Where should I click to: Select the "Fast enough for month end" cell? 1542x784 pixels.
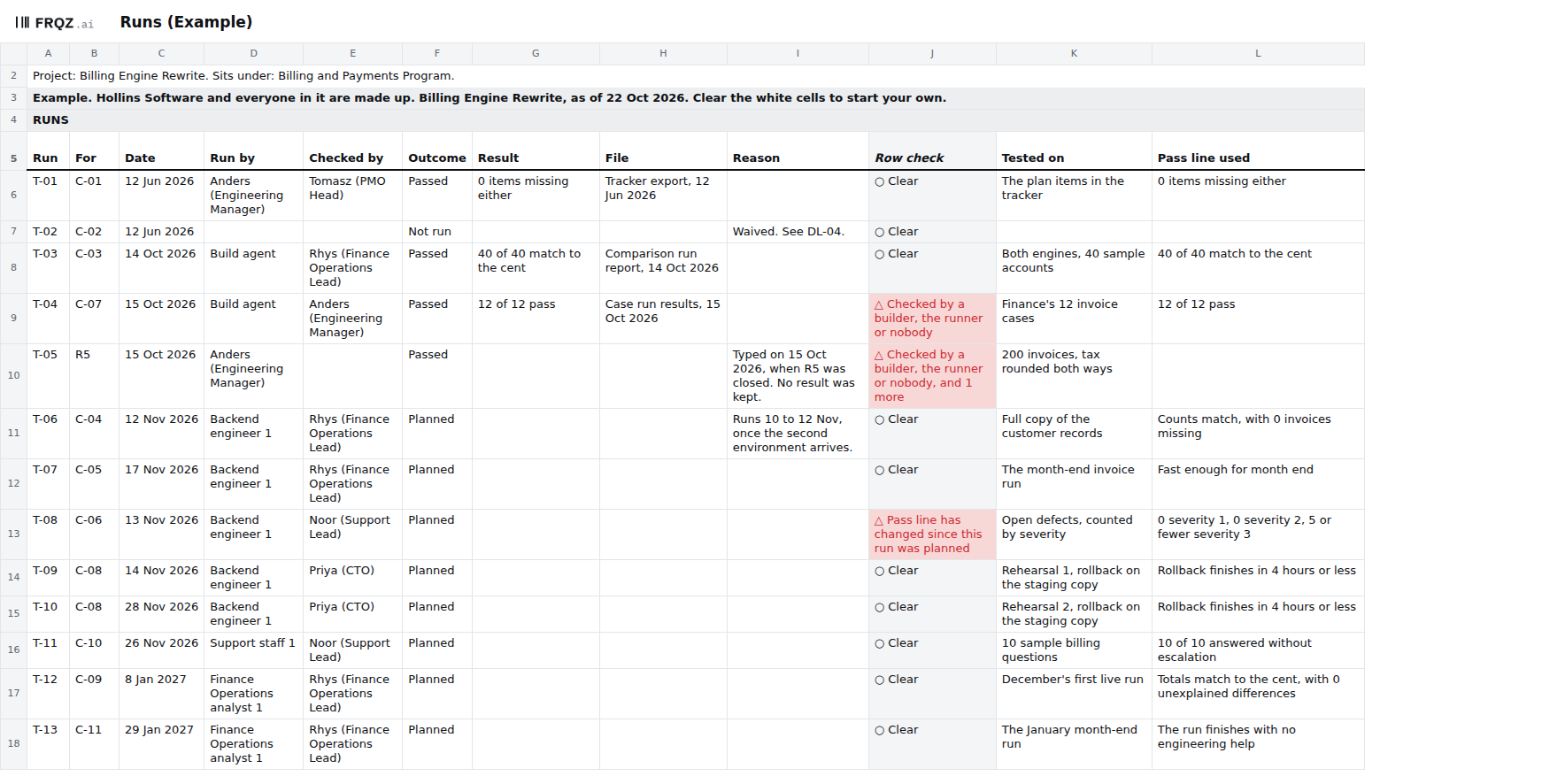click(x=1258, y=484)
